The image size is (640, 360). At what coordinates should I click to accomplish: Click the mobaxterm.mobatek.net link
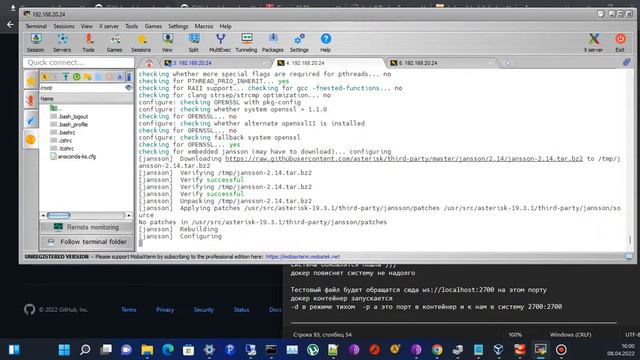[x=302, y=257]
